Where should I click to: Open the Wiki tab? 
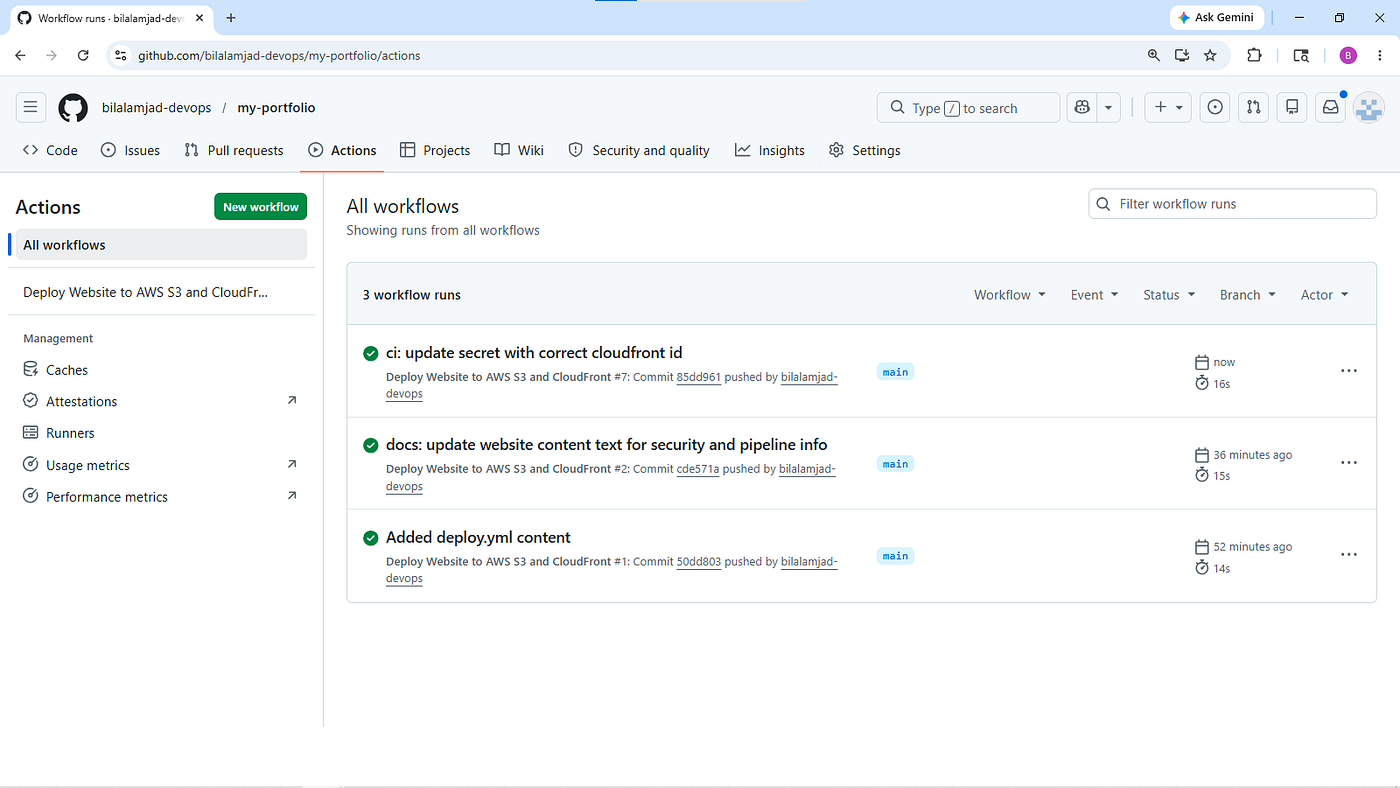(x=519, y=150)
